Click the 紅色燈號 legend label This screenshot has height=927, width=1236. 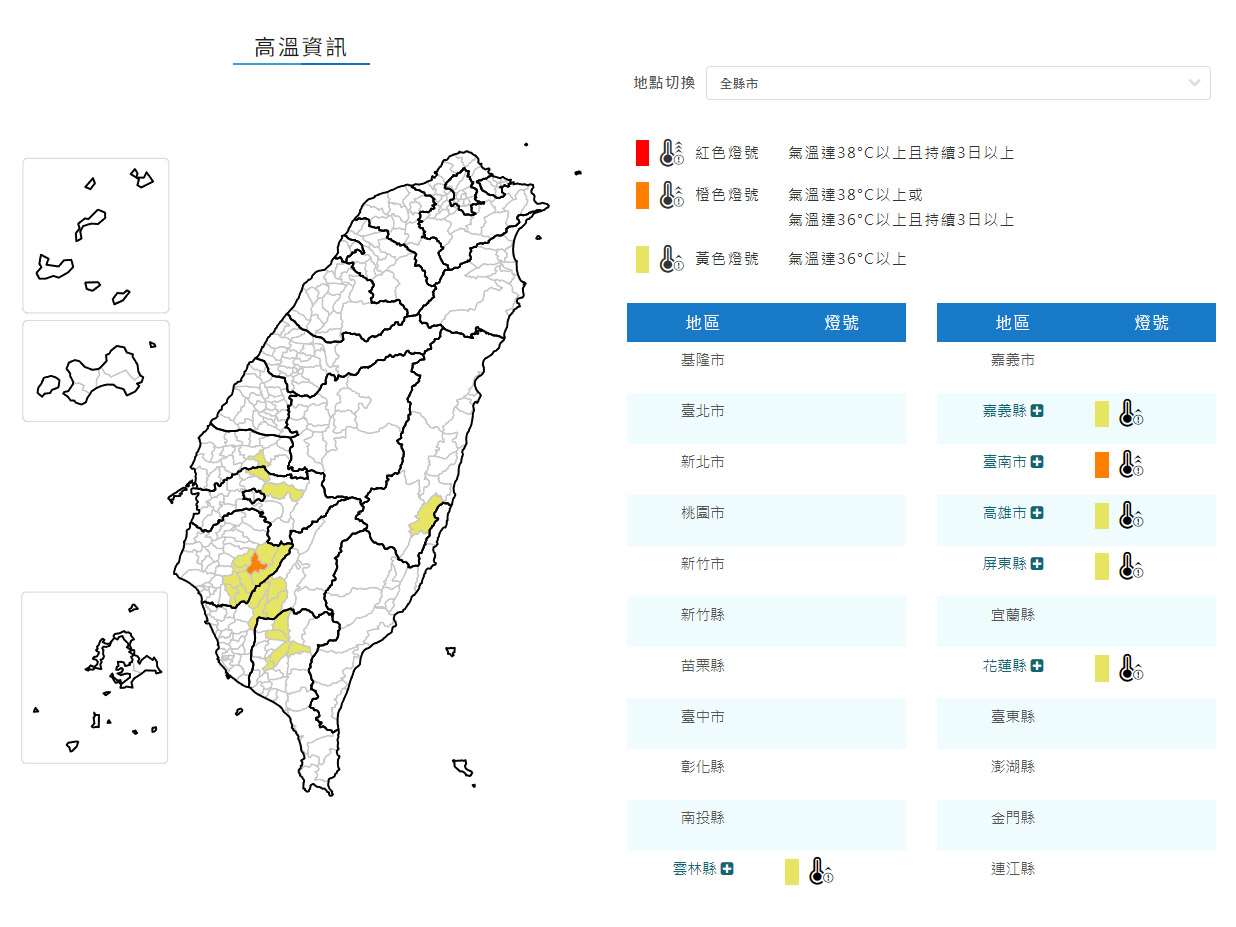coord(727,153)
